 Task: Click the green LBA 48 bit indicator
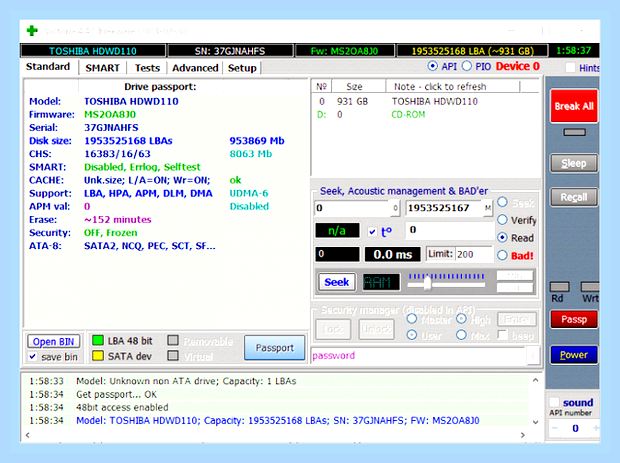98,340
